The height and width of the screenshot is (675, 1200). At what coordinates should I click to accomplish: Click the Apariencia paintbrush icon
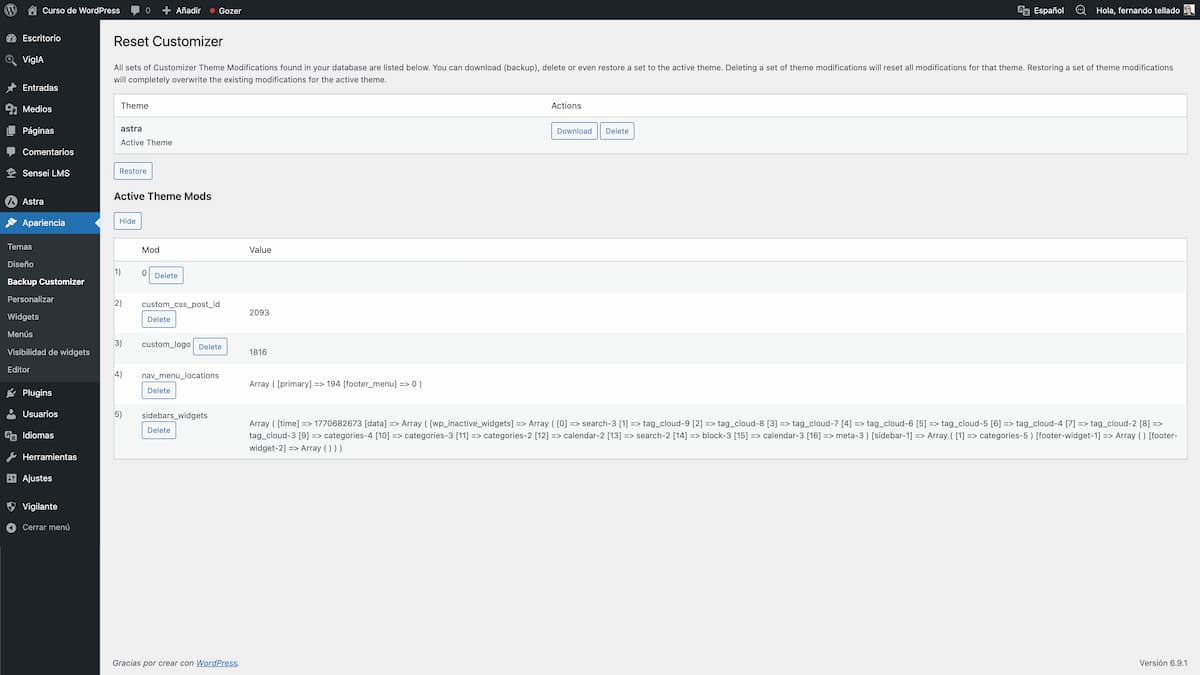[x=11, y=223]
